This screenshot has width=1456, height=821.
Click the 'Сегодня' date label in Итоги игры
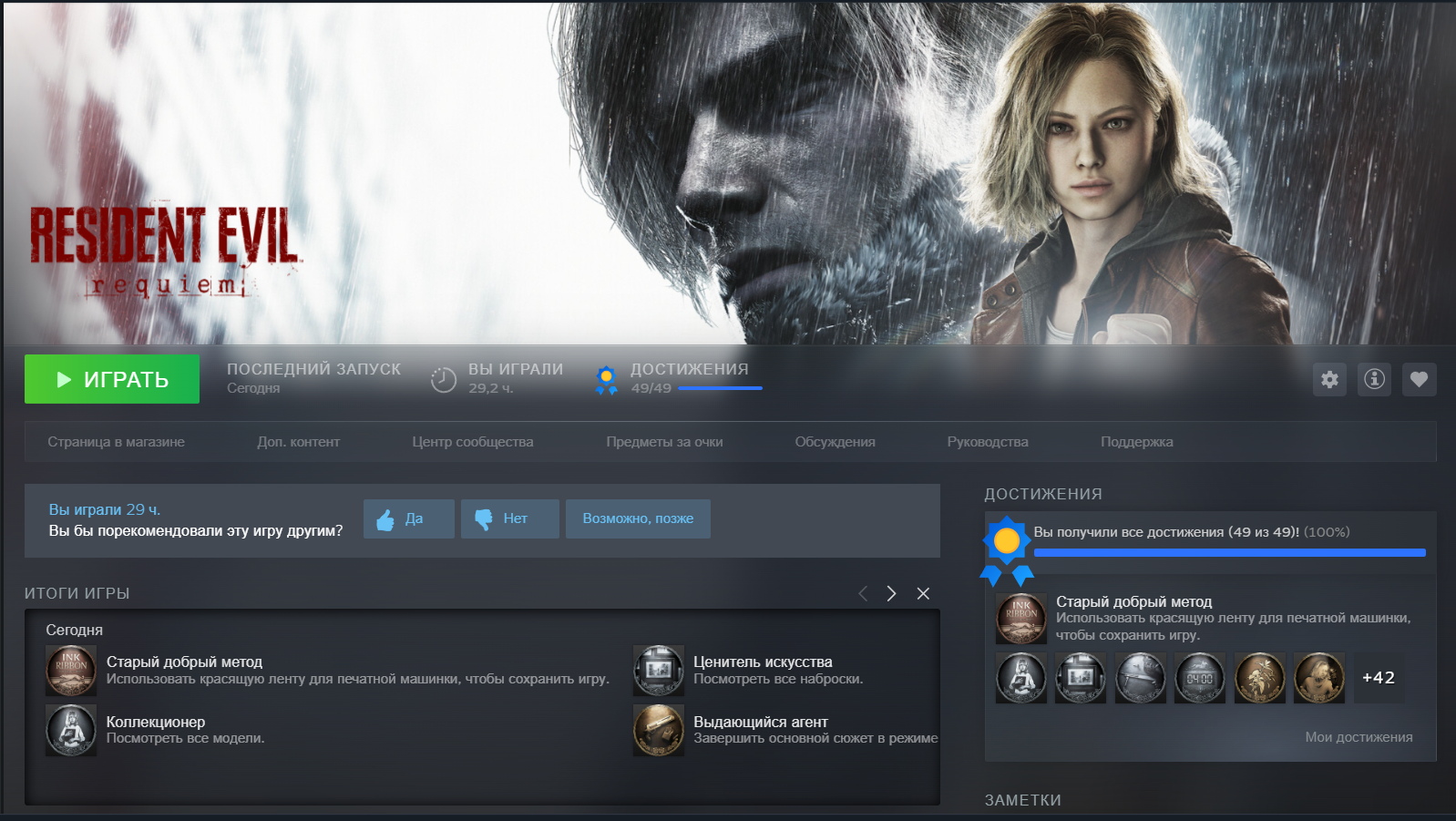75,630
